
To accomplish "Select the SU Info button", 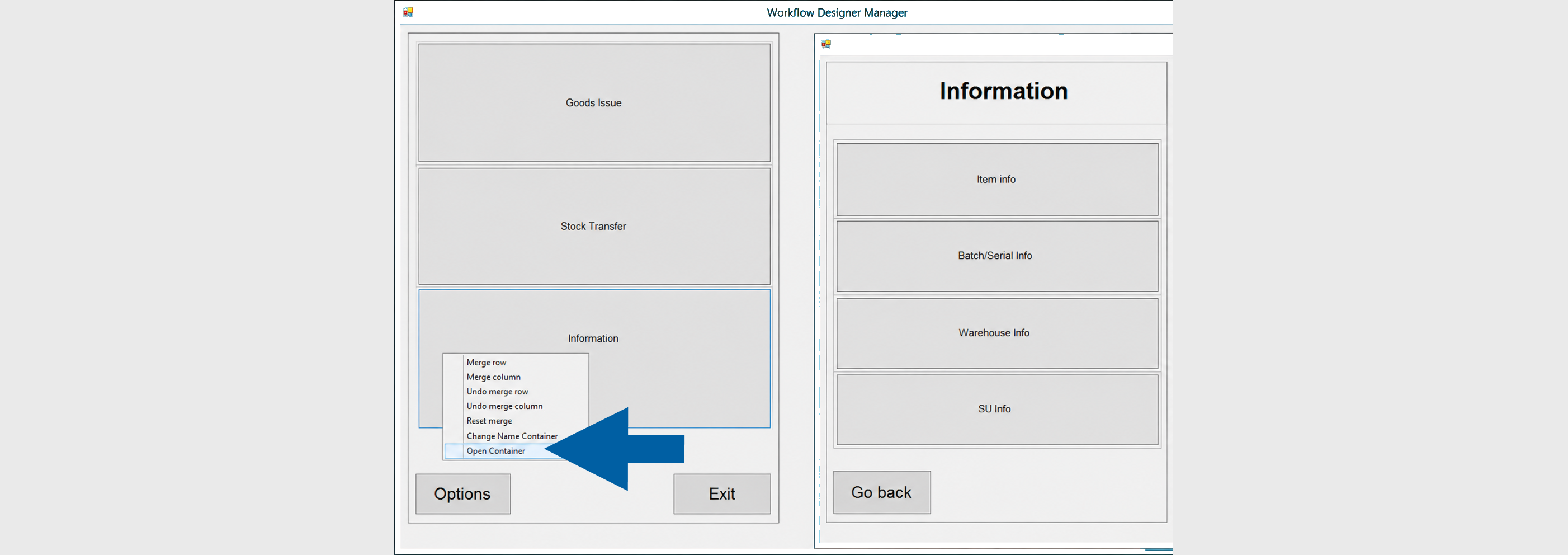I will (997, 410).
